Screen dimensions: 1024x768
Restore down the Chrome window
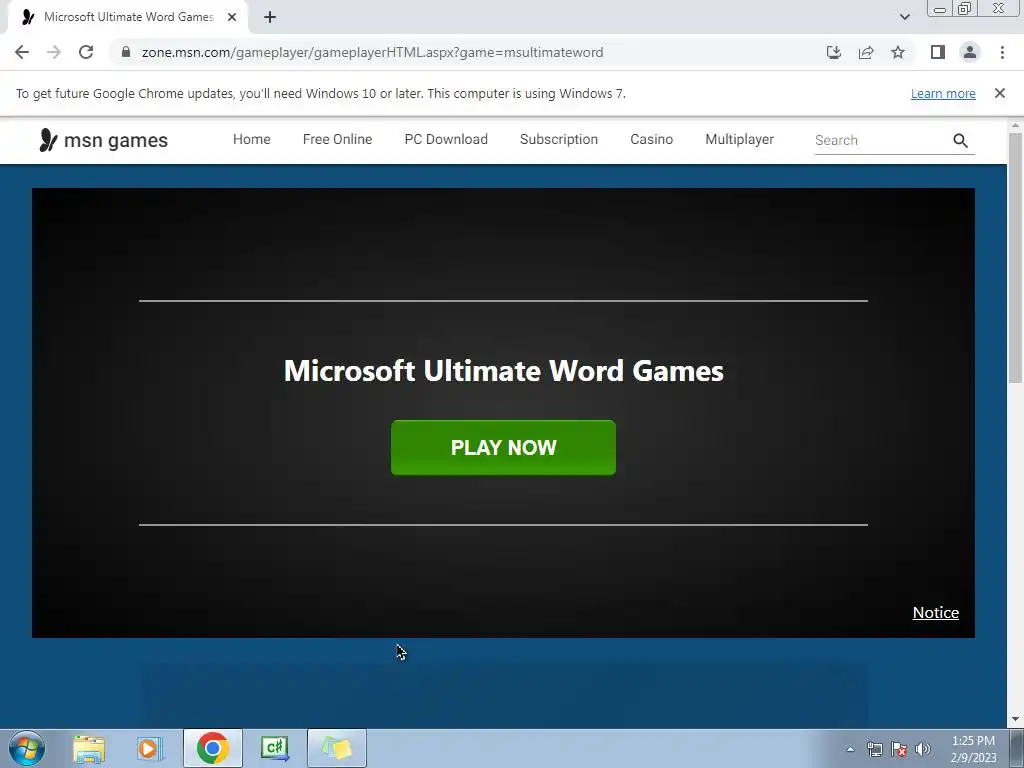[x=964, y=8]
